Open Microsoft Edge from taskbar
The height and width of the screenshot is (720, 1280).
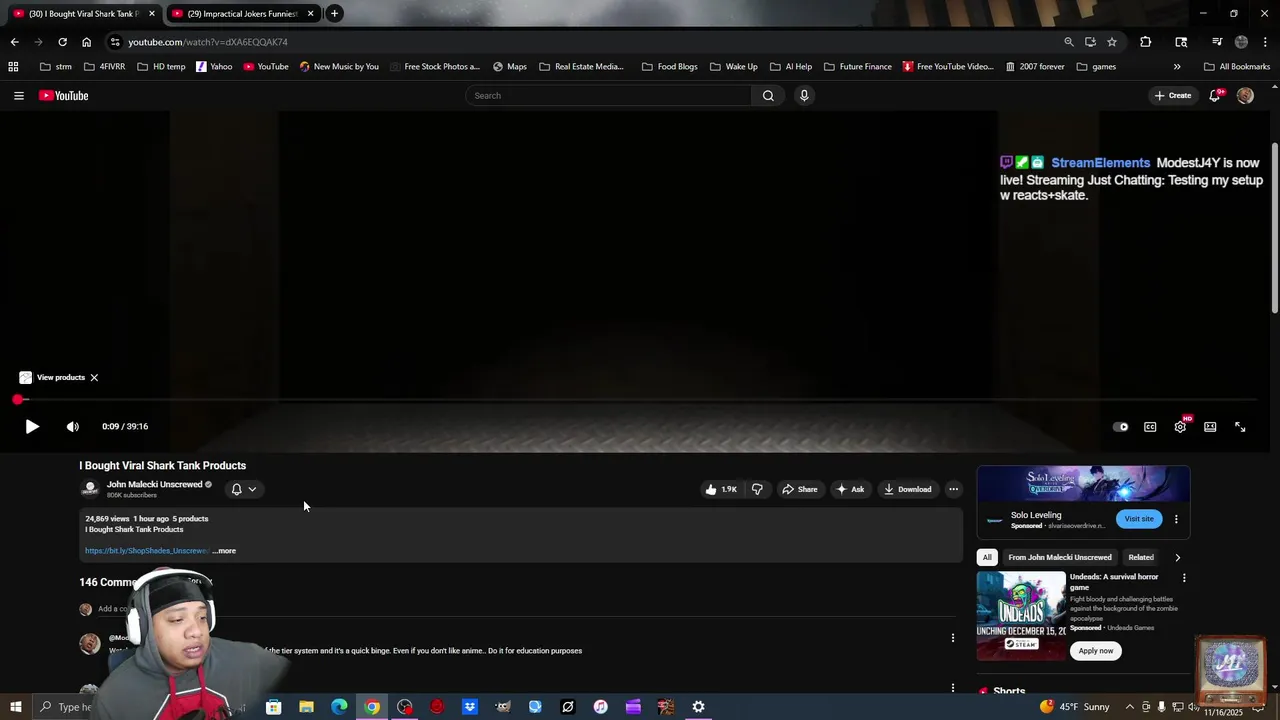(339, 707)
